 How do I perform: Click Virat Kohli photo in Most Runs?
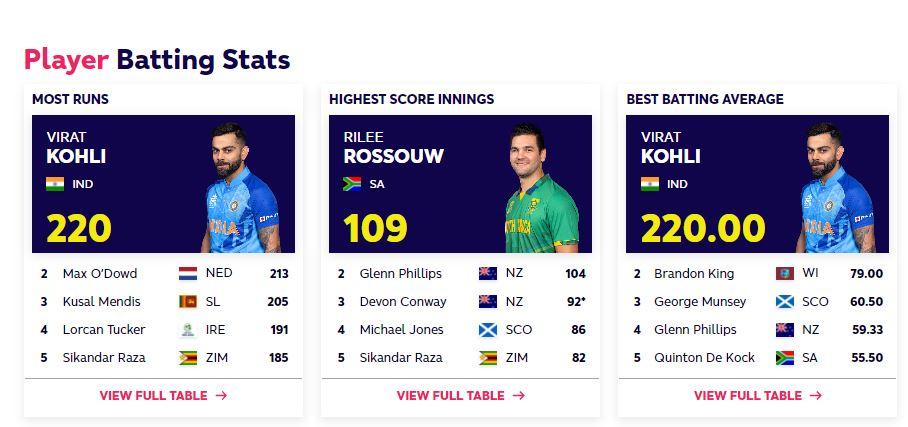243,190
